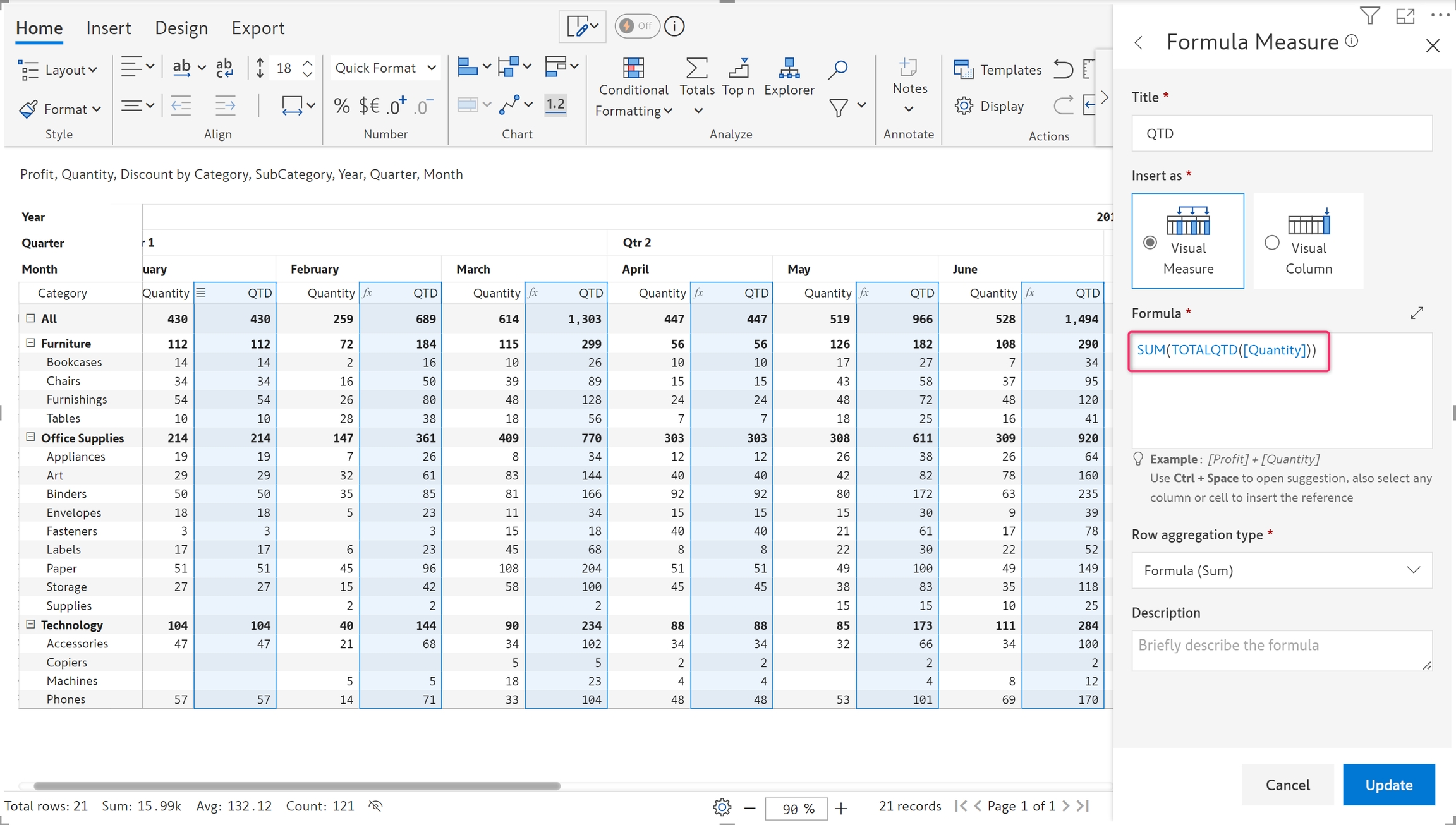Toggle the Off switch in header

pos(636,26)
